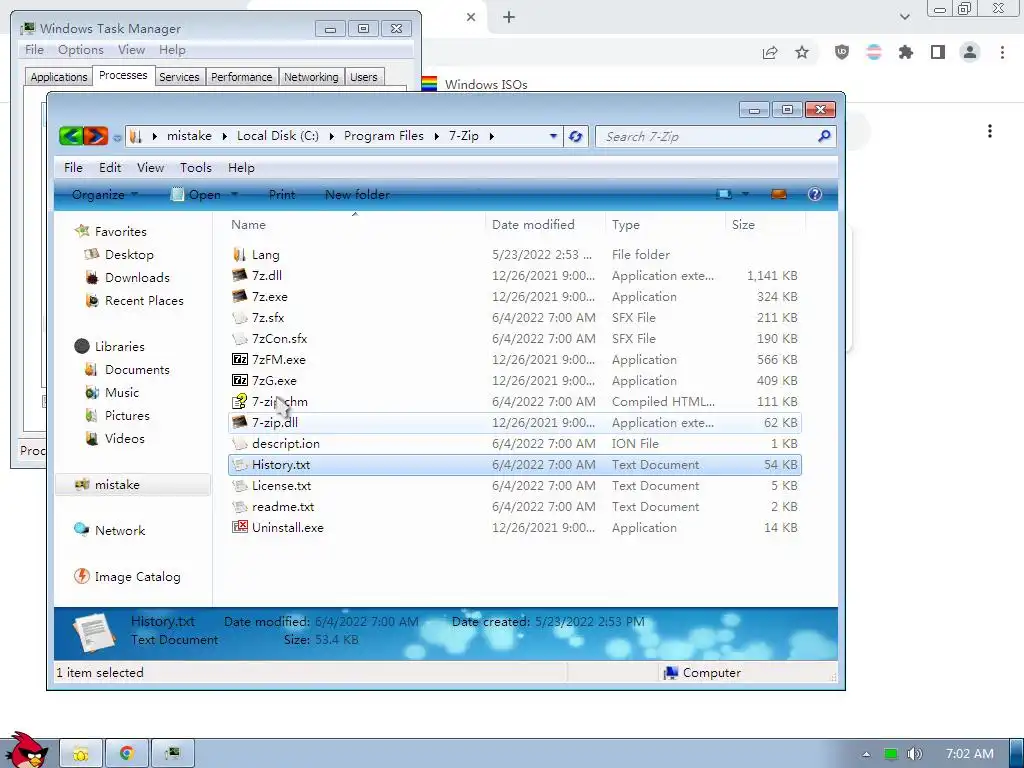Select Network in navigation pane
Screen dimensions: 1024x768
120,530
